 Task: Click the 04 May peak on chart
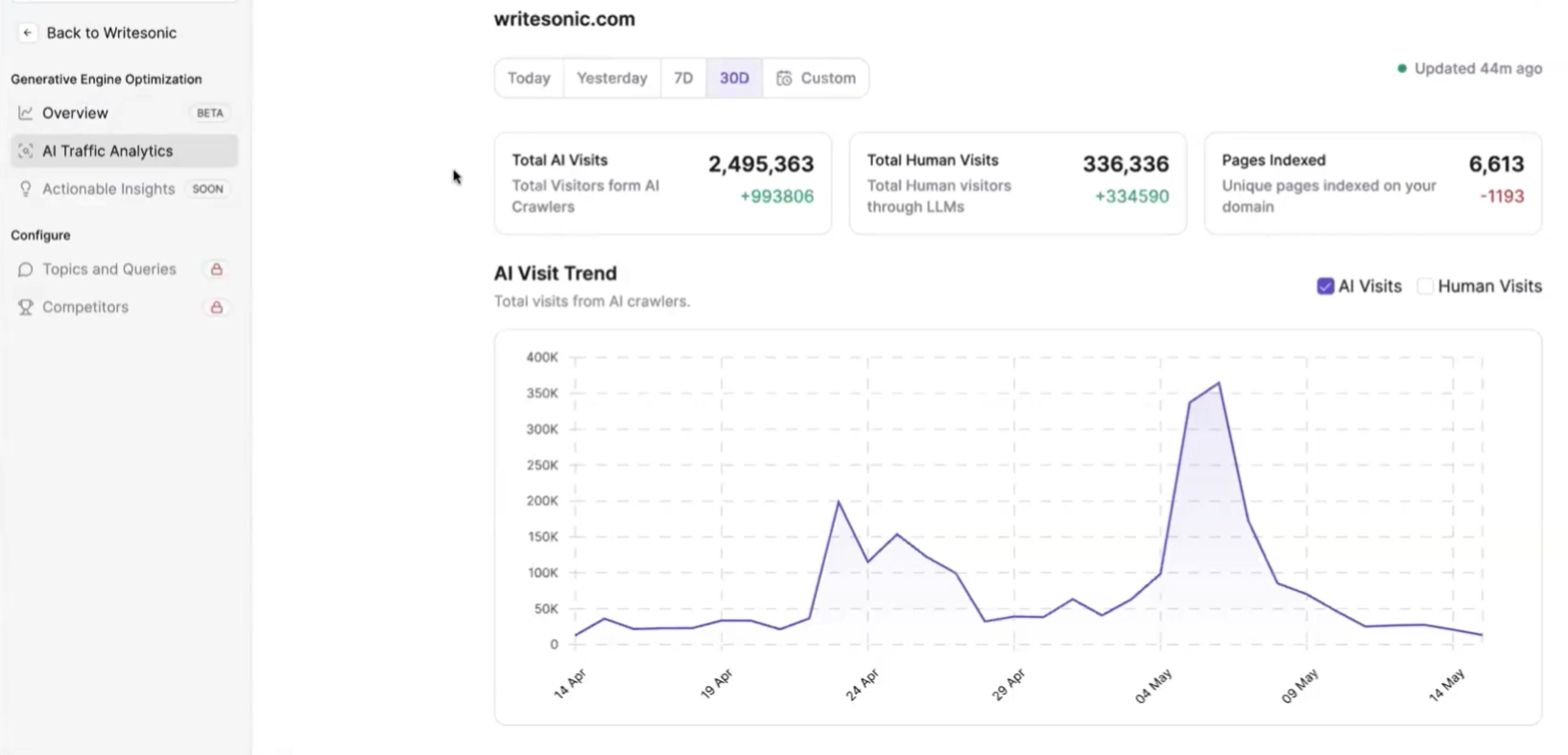(x=1219, y=384)
